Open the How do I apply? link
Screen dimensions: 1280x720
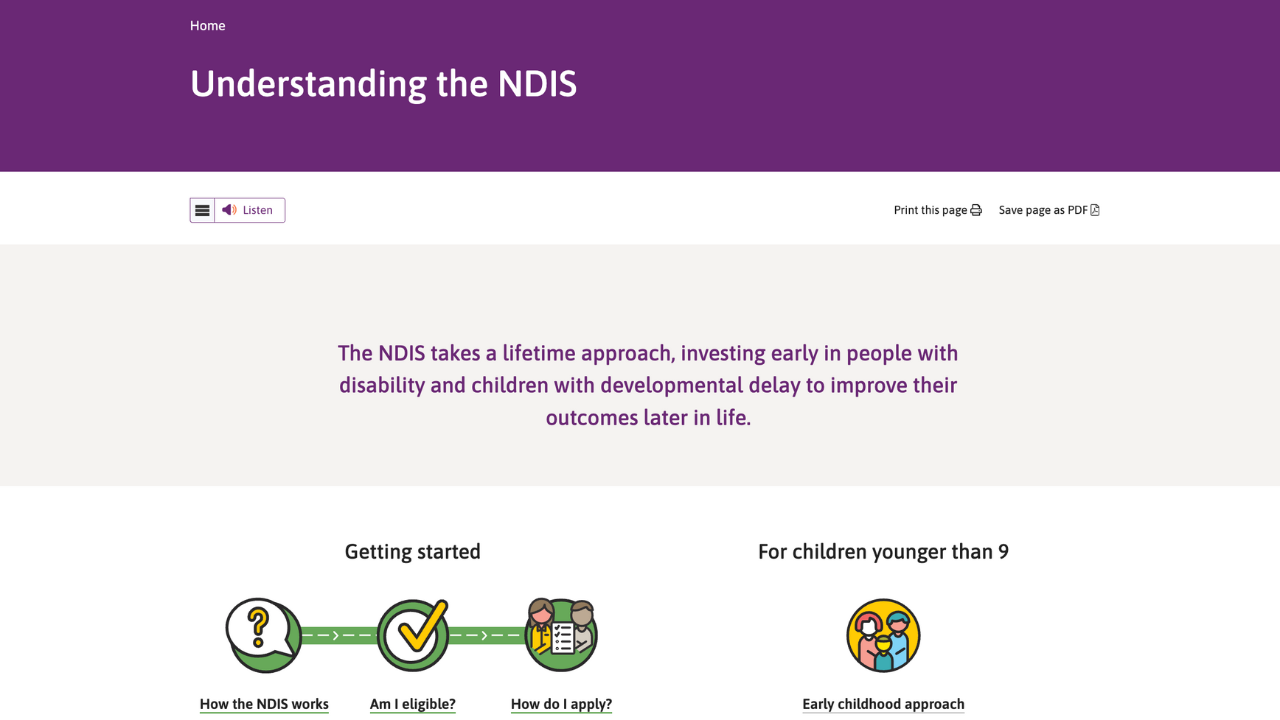(561, 704)
